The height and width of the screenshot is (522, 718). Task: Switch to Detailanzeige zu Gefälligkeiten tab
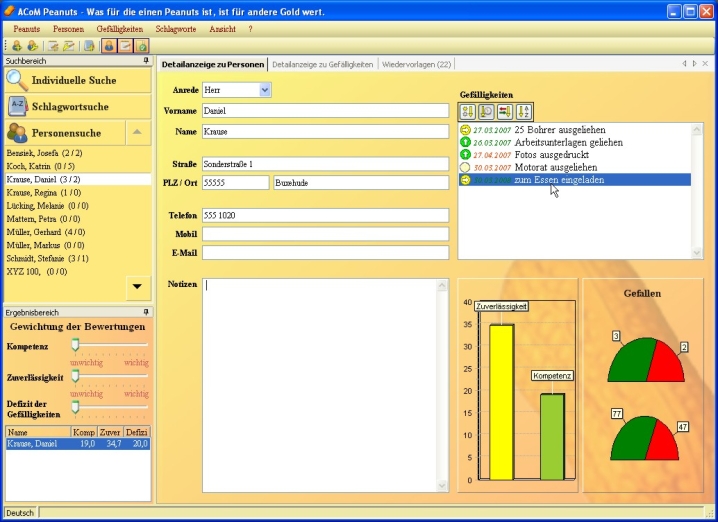pyautogui.click(x=322, y=64)
